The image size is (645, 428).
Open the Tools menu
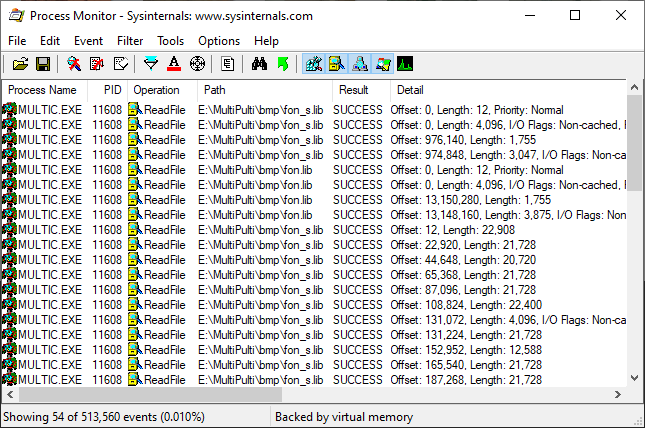click(170, 41)
